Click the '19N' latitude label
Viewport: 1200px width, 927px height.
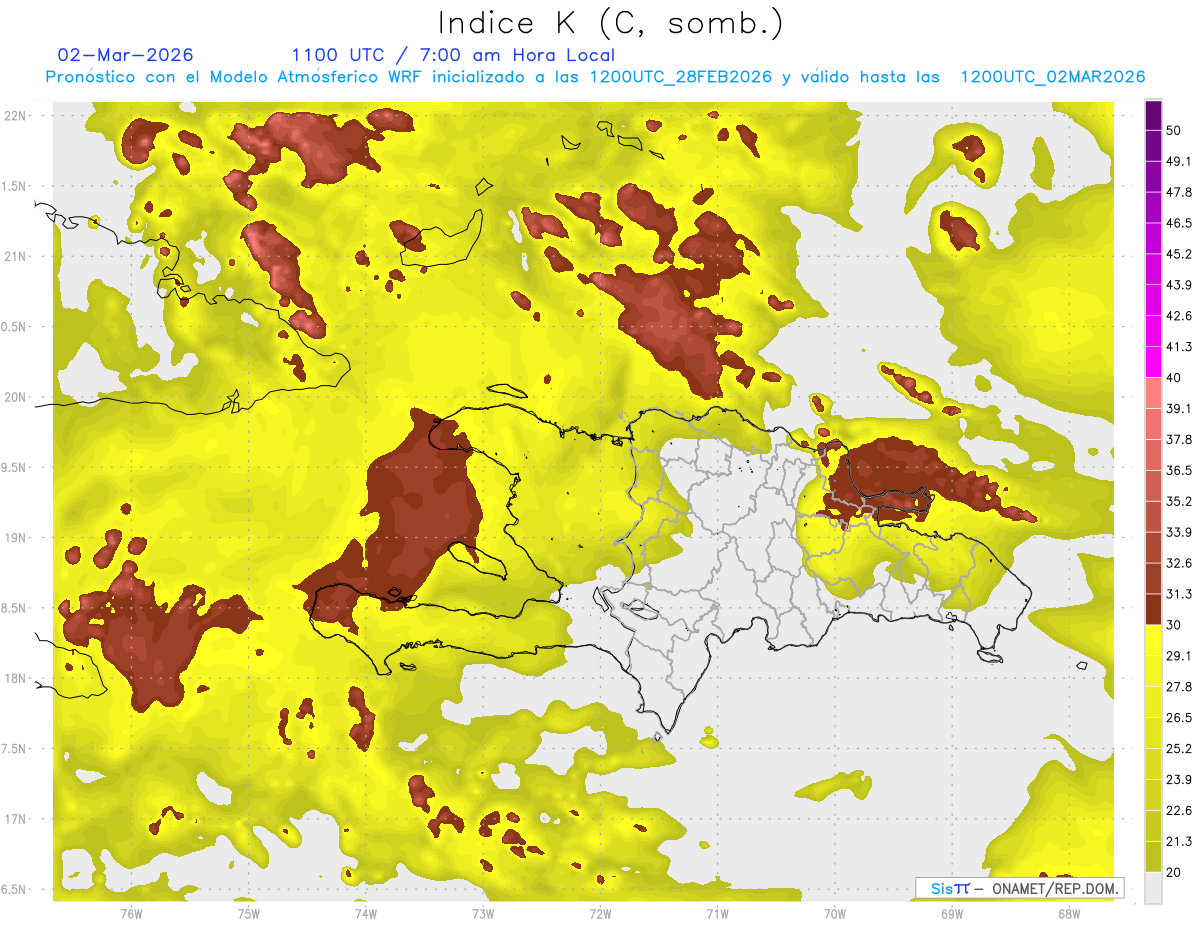(x=16, y=538)
